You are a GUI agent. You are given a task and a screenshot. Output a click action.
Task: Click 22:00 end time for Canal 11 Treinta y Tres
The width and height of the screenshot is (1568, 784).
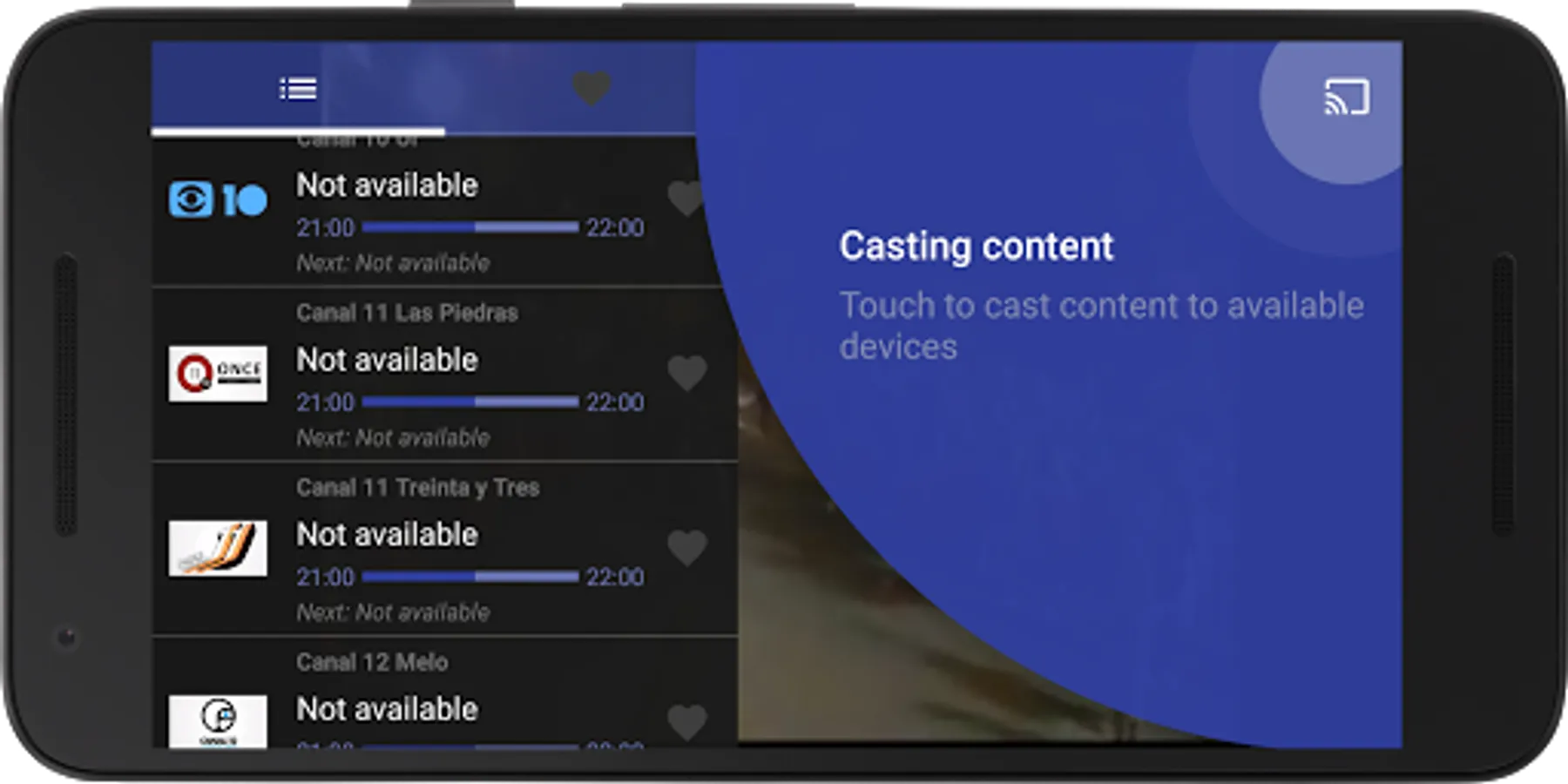click(615, 577)
